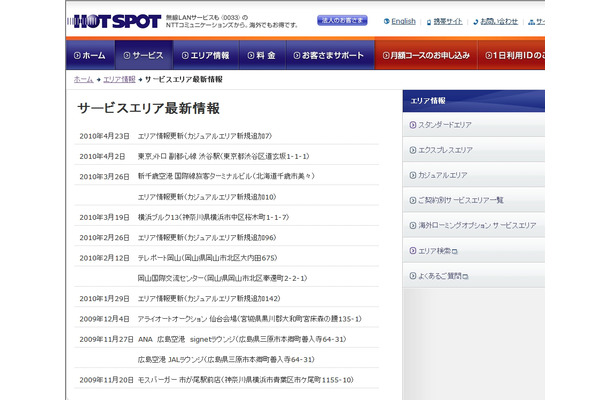Viewport: 610px width, 400px height.
Task: Select the カジュアルエリア新規追加0142 update entry
Action: pos(209,298)
